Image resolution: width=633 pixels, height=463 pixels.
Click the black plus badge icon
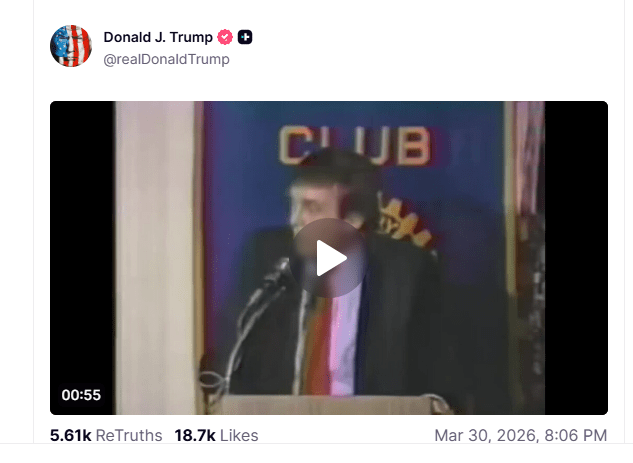(245, 37)
